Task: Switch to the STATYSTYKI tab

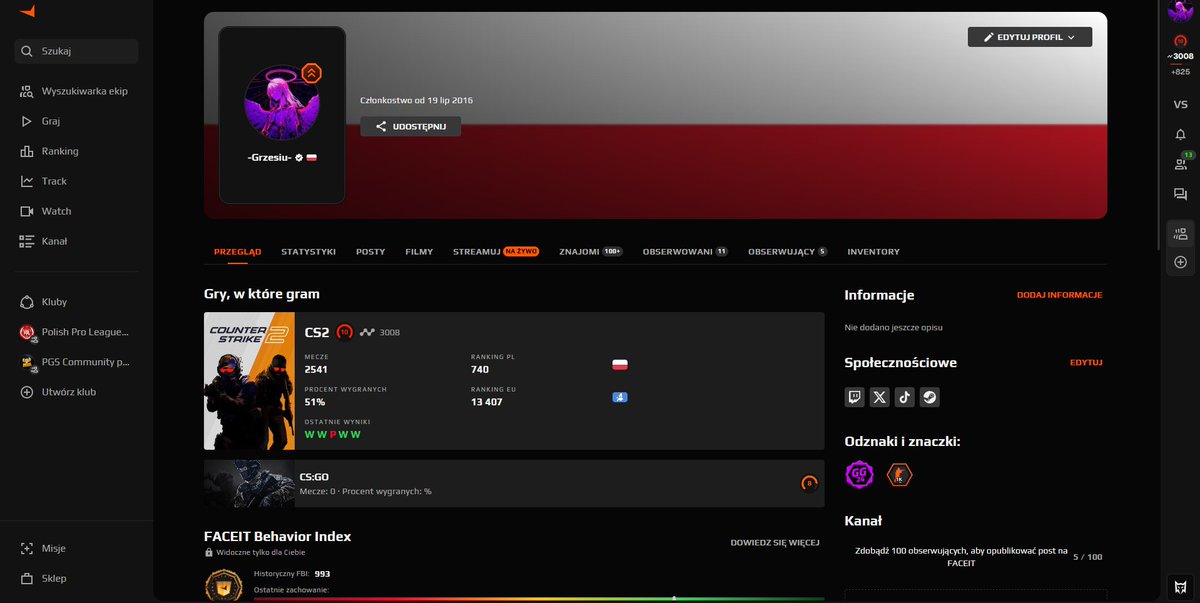Action: 308,252
